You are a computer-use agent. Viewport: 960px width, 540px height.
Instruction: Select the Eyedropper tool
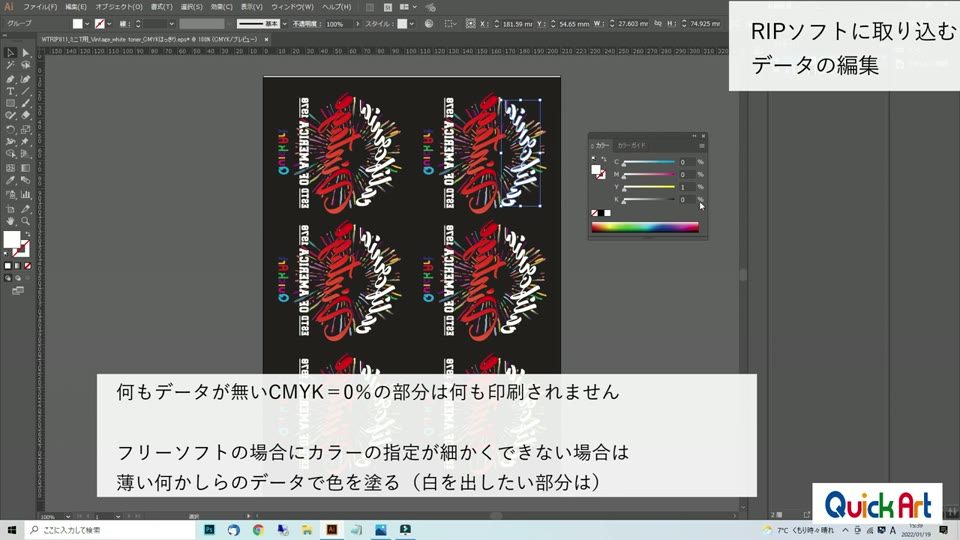pyautogui.click(x=10, y=181)
